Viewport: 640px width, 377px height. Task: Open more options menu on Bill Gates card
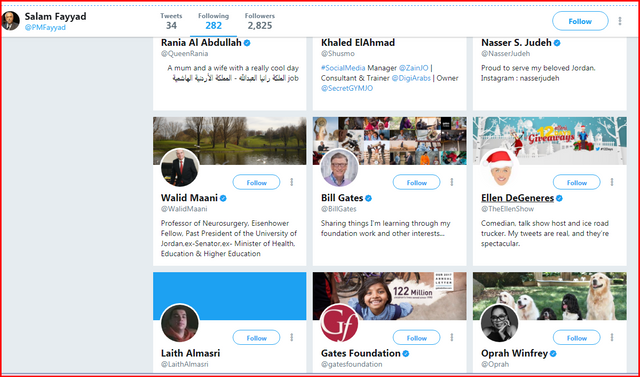451,182
